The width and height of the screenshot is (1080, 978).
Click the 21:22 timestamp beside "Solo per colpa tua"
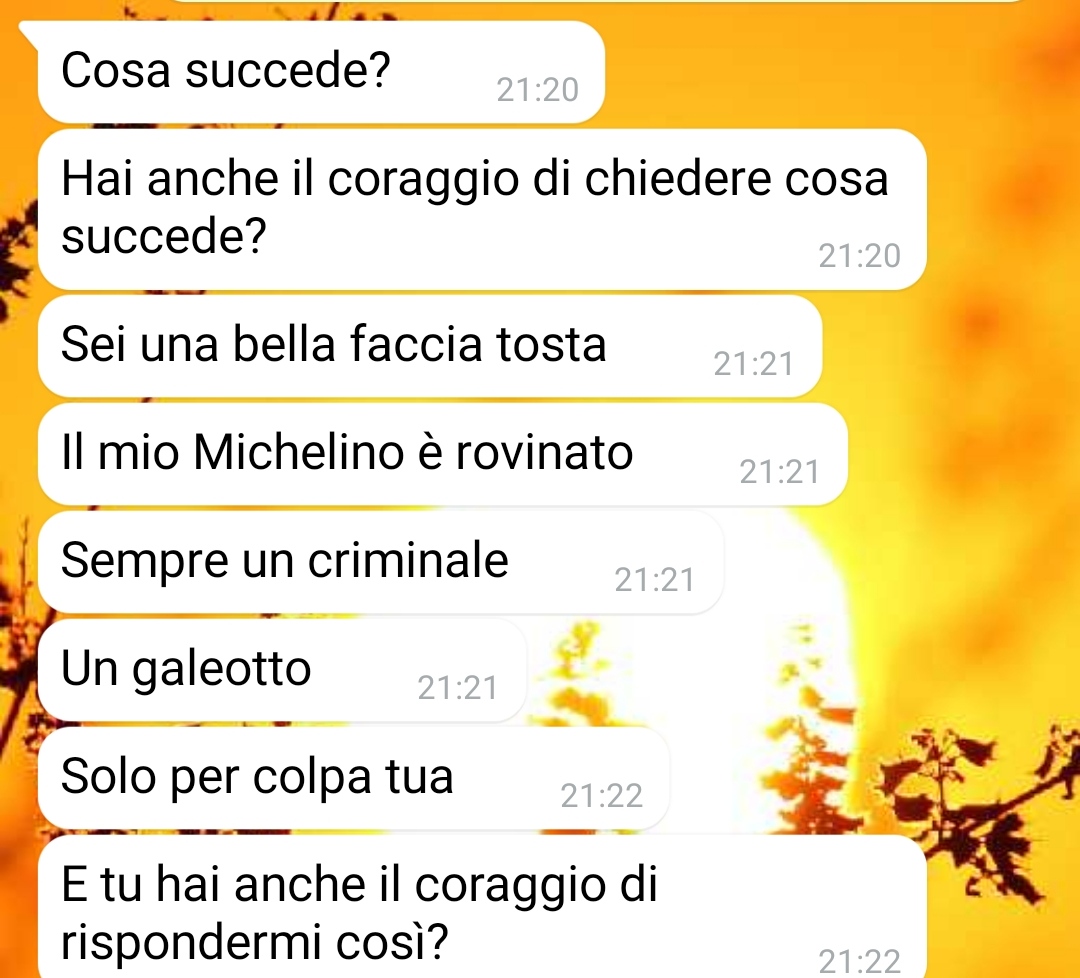tap(601, 796)
